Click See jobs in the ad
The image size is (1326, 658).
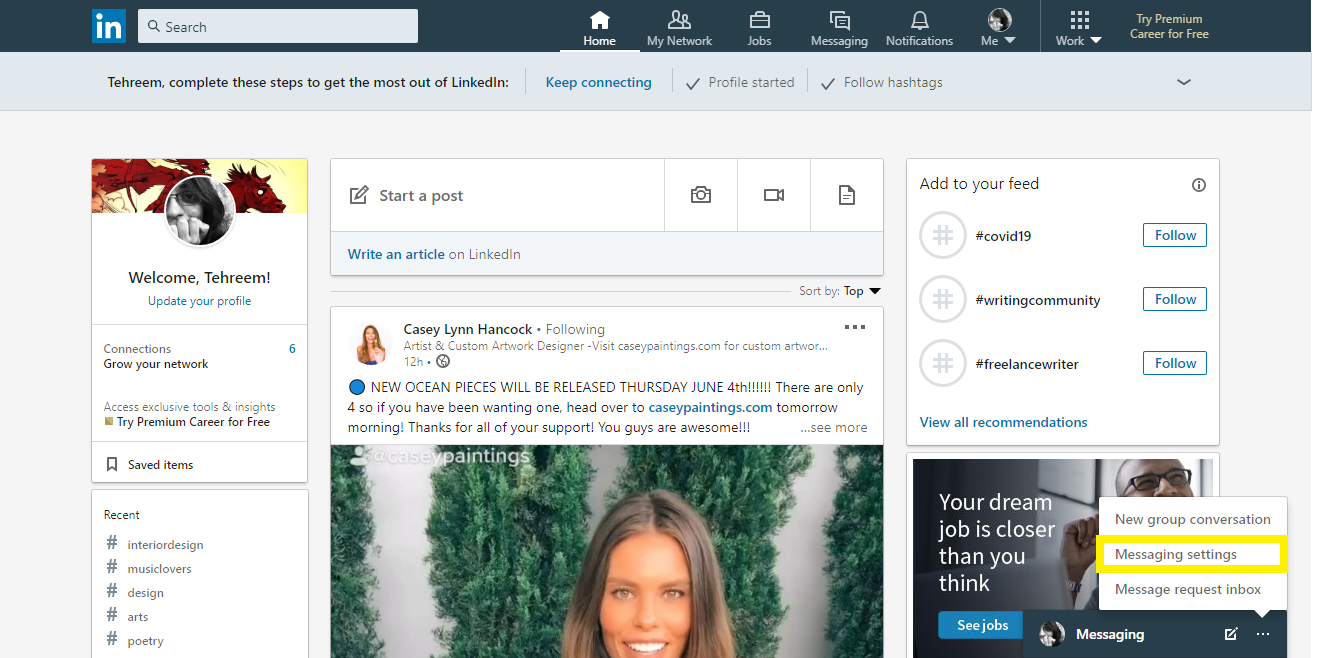(982, 625)
